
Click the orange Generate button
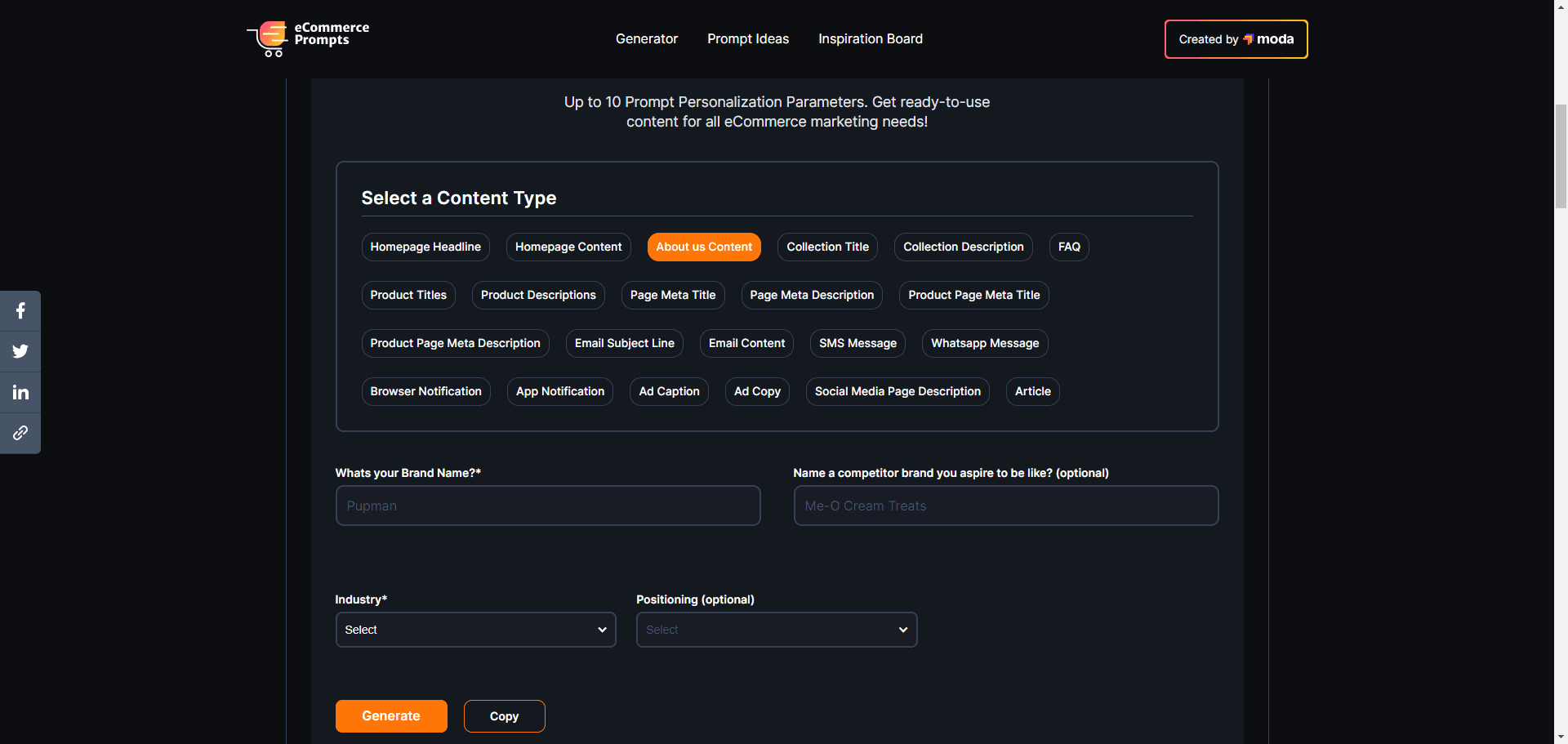391,716
